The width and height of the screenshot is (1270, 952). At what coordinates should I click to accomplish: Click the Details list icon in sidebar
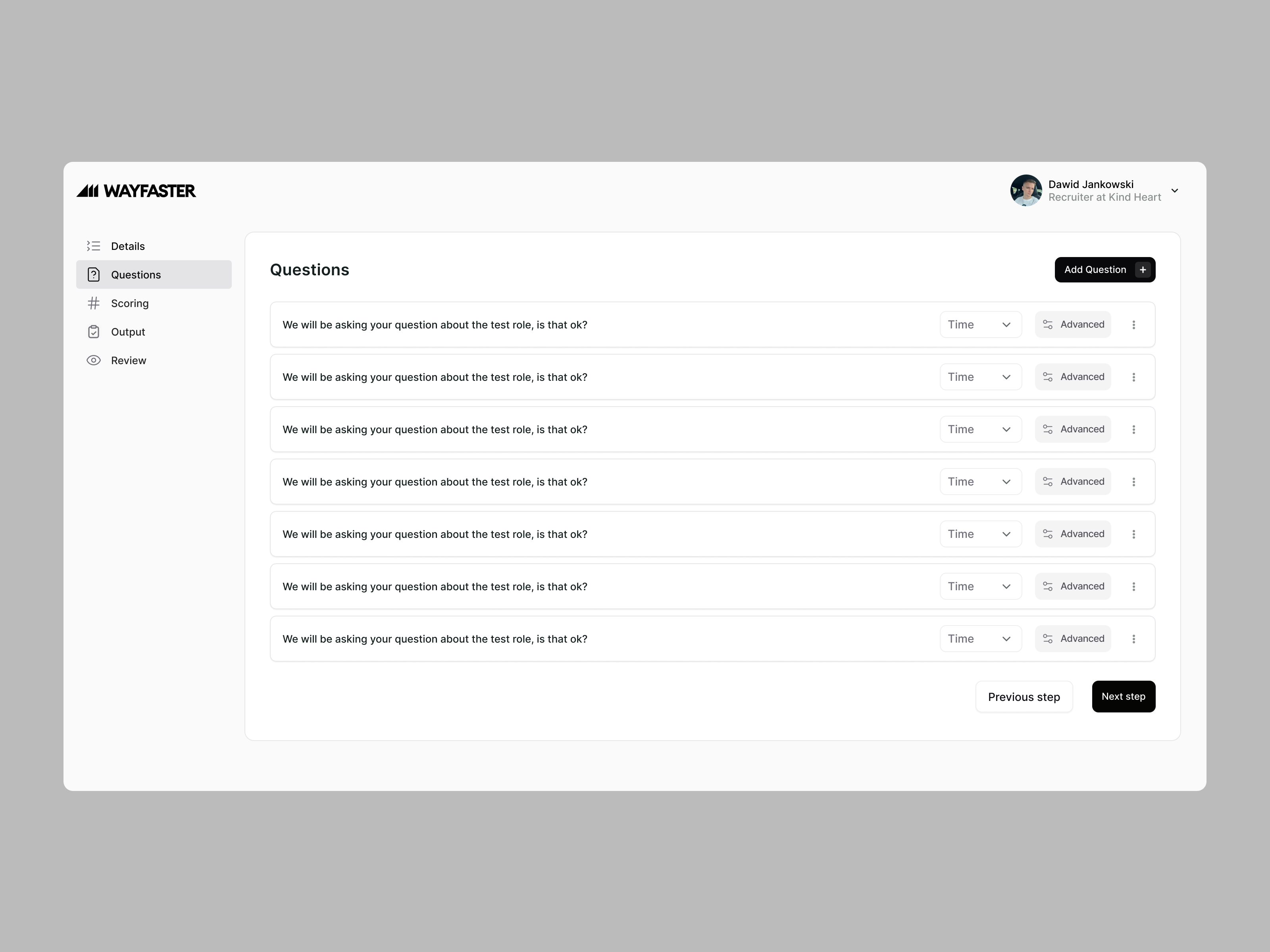click(94, 246)
